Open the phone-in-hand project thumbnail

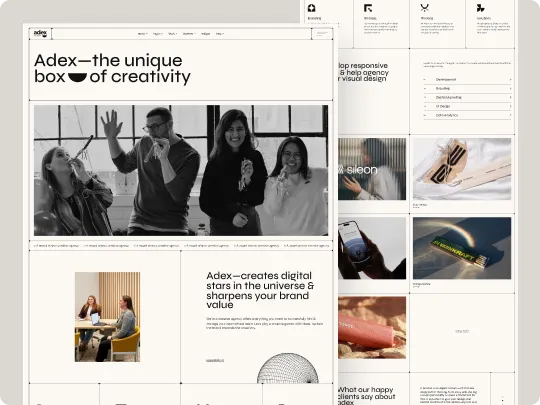372,248
